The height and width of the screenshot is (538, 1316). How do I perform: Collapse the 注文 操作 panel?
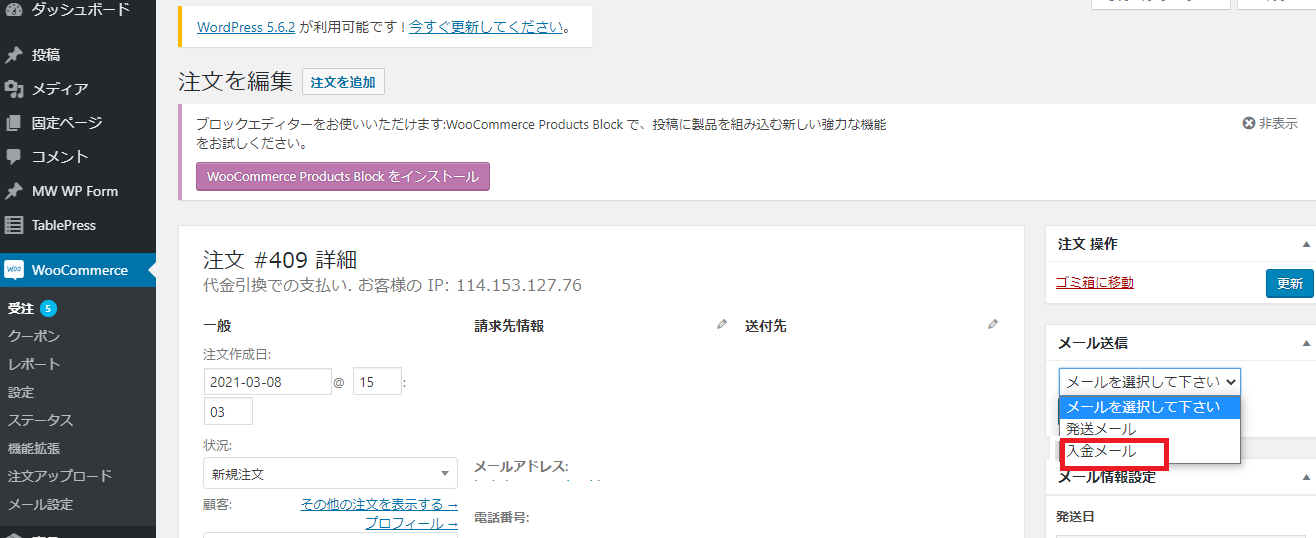pyautogui.click(x=1305, y=244)
